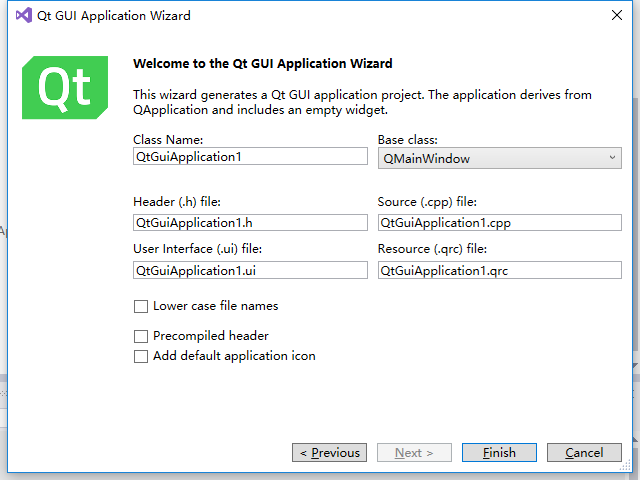Screen dimensions: 640x480
Task: Edit the Source (.cpp) file field
Action: click(500, 223)
